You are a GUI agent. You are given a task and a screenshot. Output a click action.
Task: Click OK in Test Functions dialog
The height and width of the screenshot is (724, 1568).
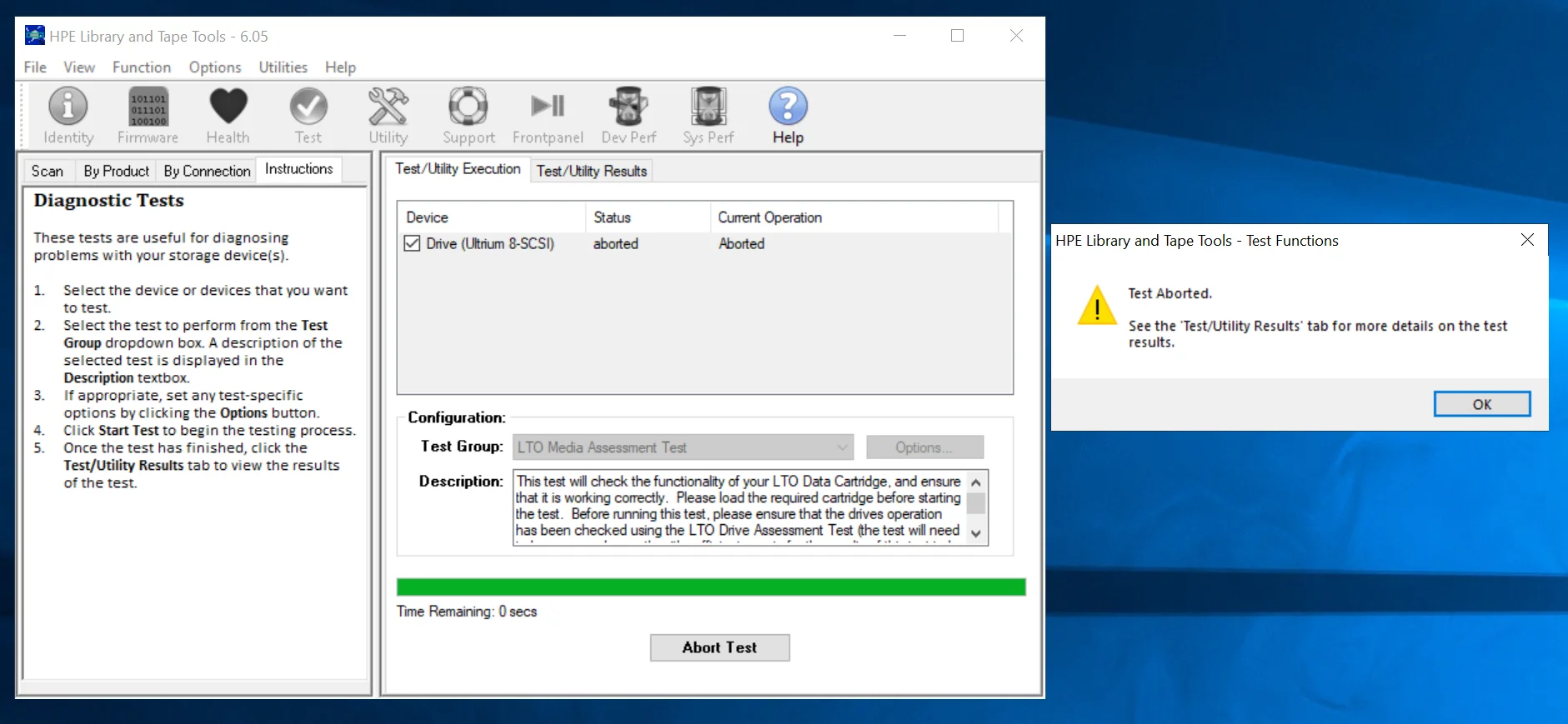point(1482,404)
